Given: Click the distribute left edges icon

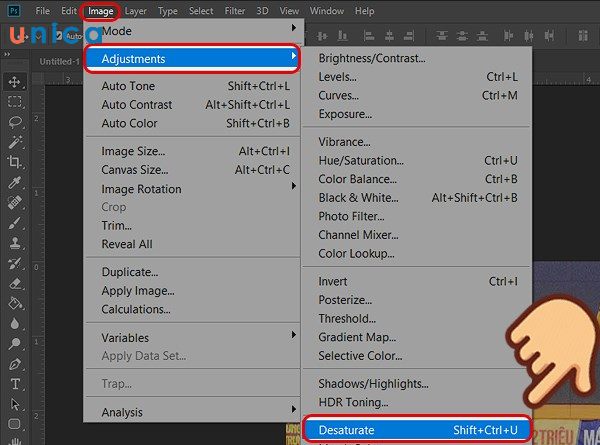Looking at the screenshot, I should 509,36.
